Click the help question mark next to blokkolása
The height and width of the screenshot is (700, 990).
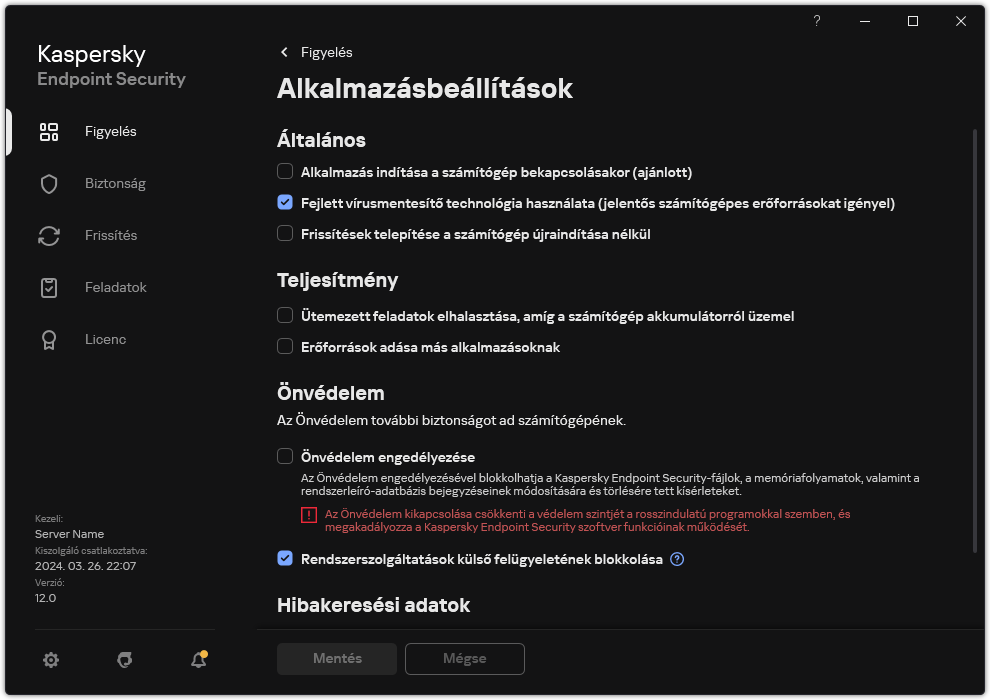pyautogui.click(x=677, y=559)
